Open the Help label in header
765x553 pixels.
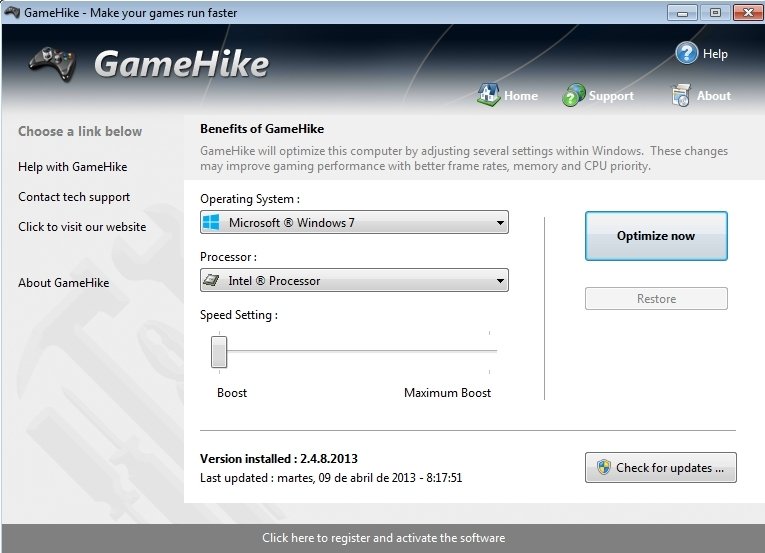[x=715, y=54]
